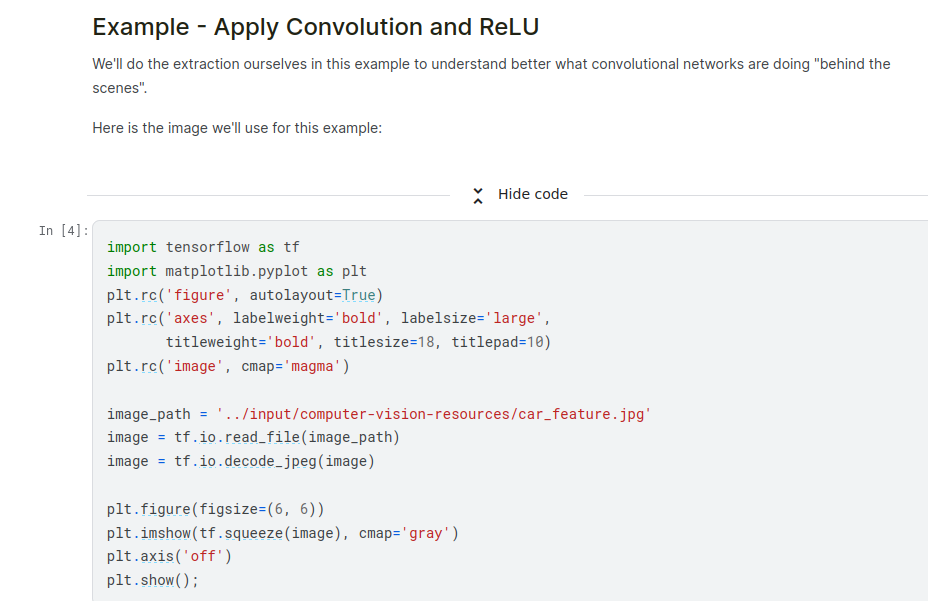
Task: Click the tf.io.decode_jpeg(image) line
Action: click(x=241, y=461)
